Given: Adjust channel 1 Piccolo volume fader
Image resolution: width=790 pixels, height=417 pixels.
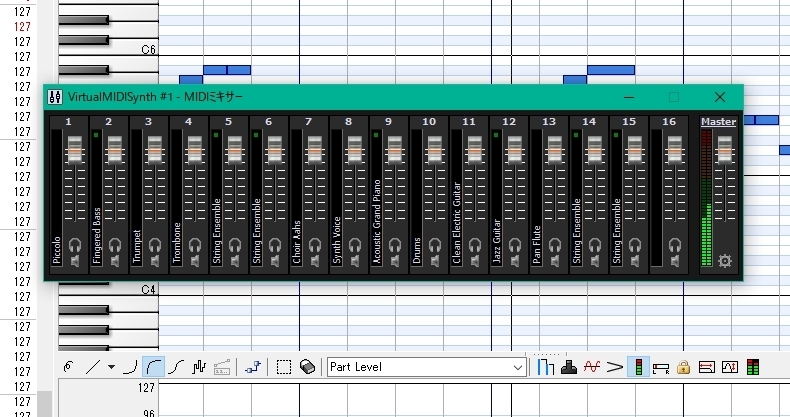Looking at the screenshot, I should 75,150.
